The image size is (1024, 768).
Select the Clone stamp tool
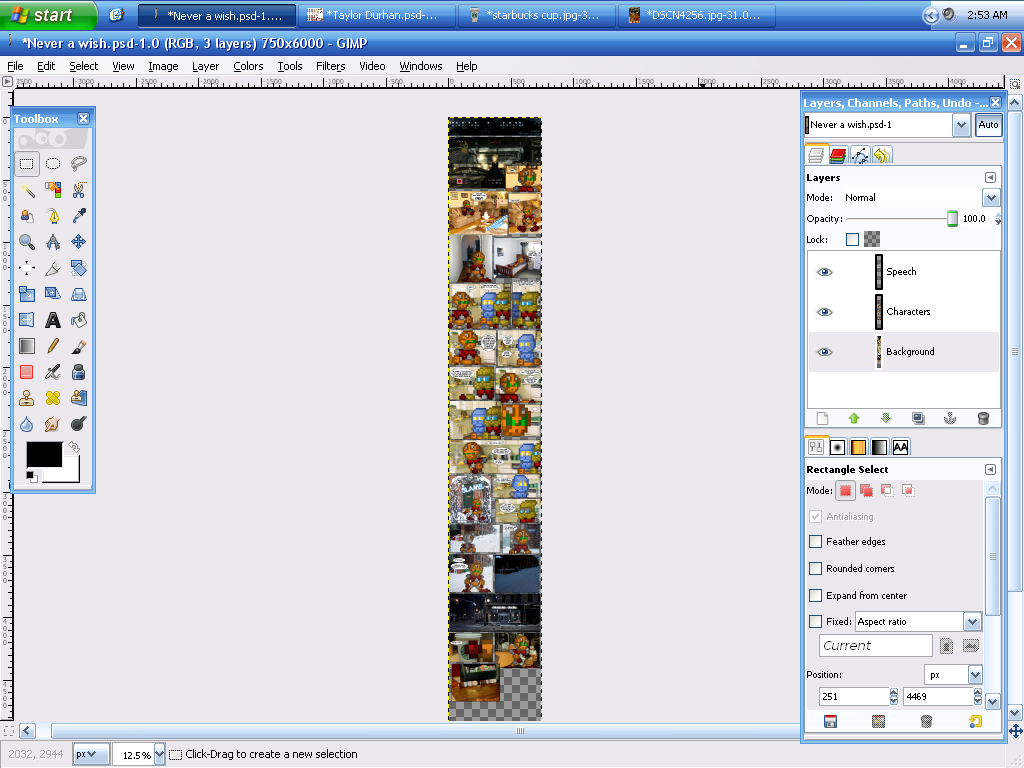(27, 398)
